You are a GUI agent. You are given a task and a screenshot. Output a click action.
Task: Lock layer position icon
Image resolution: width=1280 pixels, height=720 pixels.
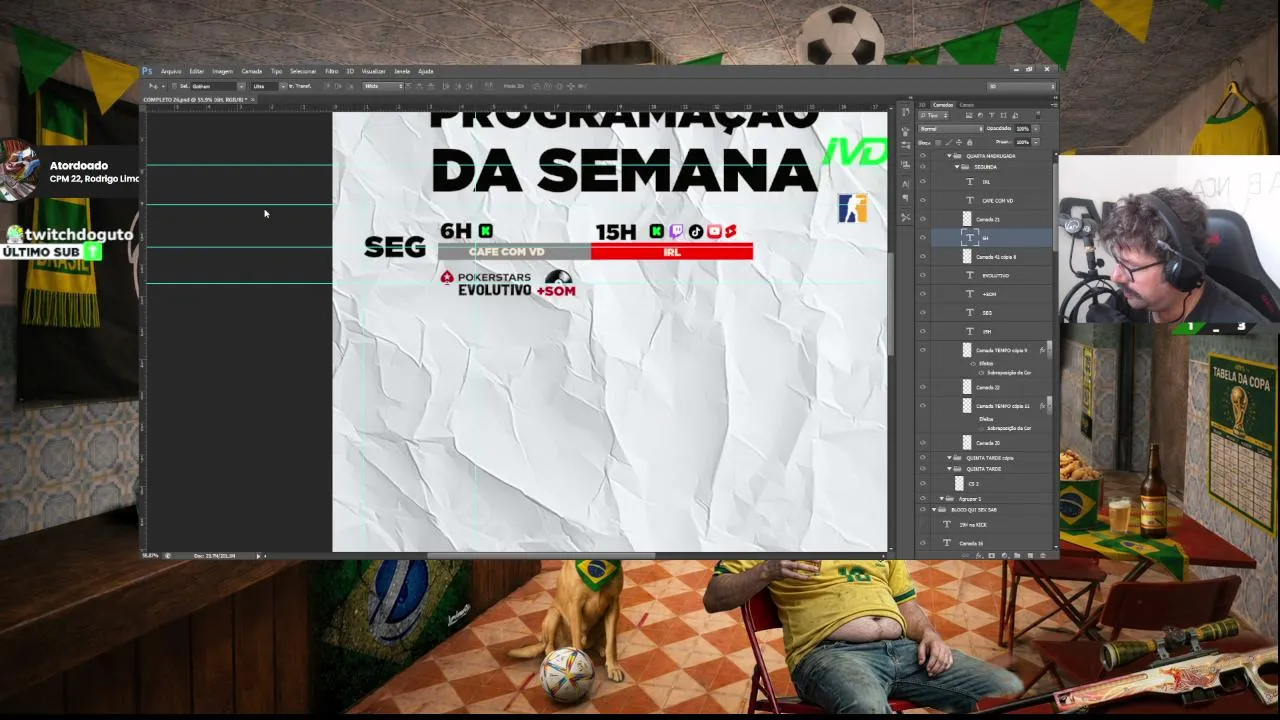coord(959,142)
